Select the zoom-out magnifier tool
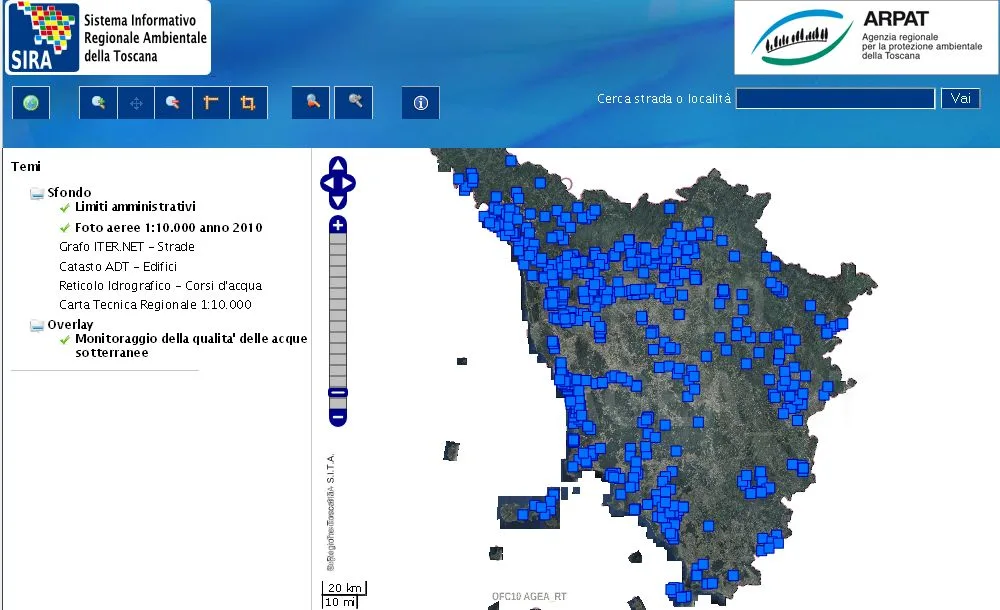Screen dimensions: 1000x610 173,103
